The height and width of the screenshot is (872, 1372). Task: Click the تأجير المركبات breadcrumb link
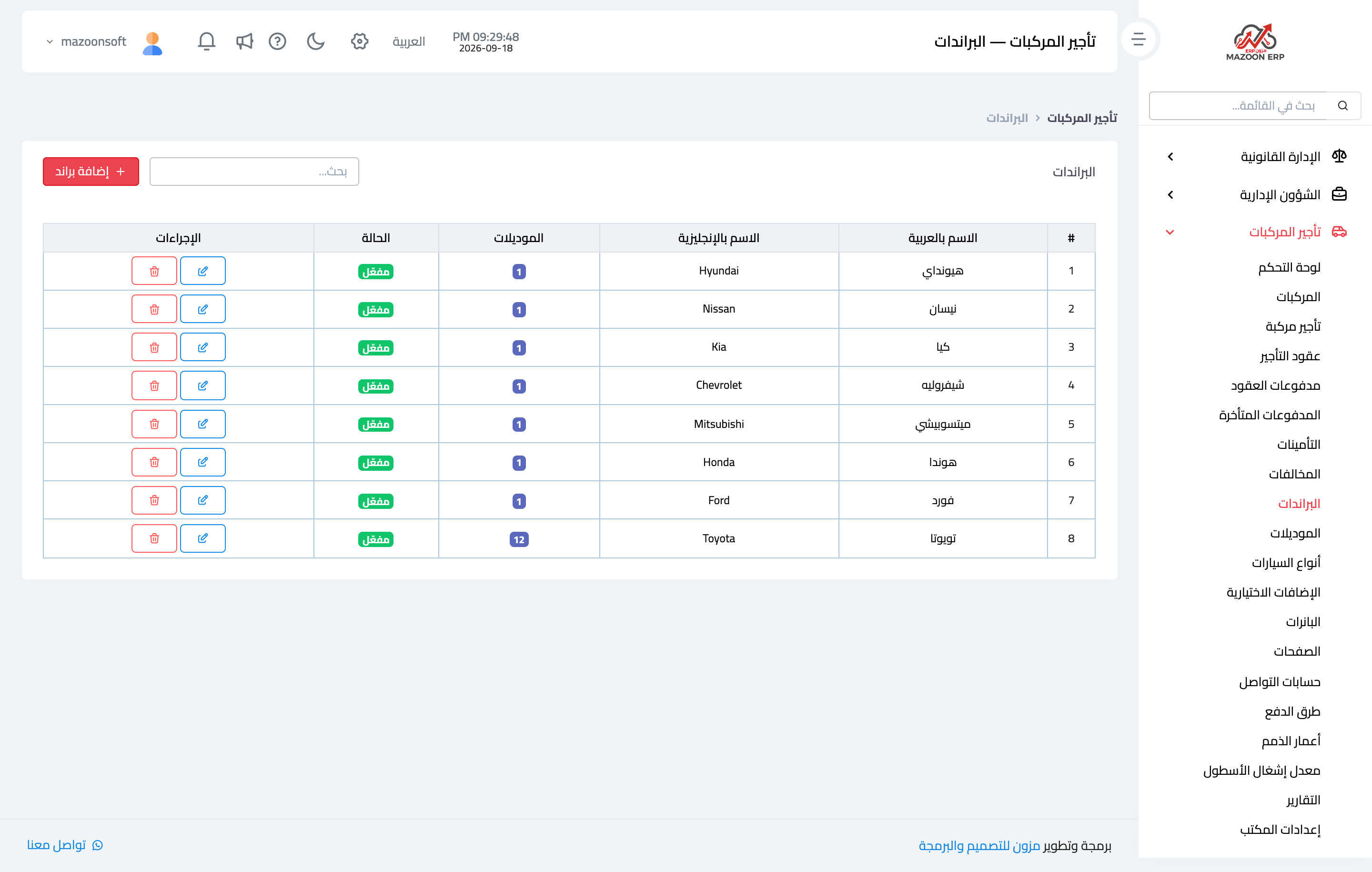click(1082, 118)
